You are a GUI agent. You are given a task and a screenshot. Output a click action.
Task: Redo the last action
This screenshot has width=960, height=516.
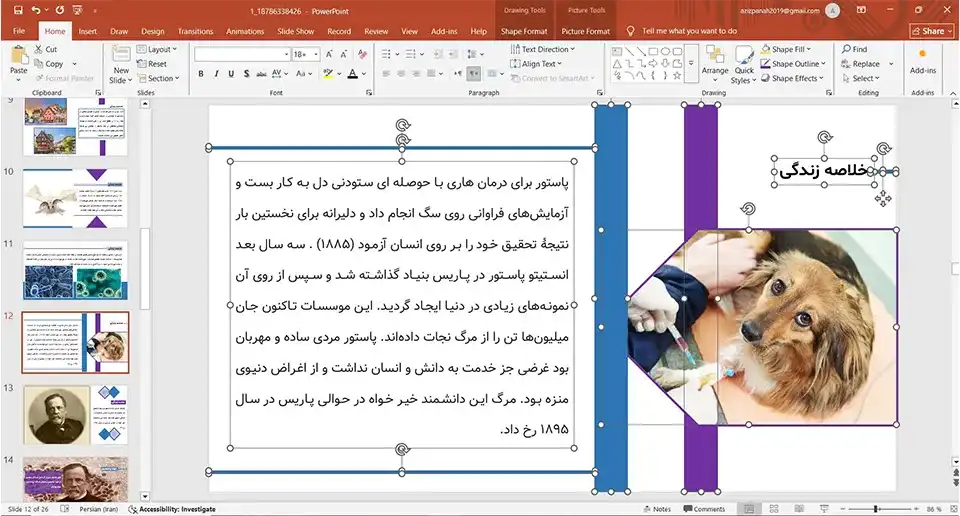59,10
